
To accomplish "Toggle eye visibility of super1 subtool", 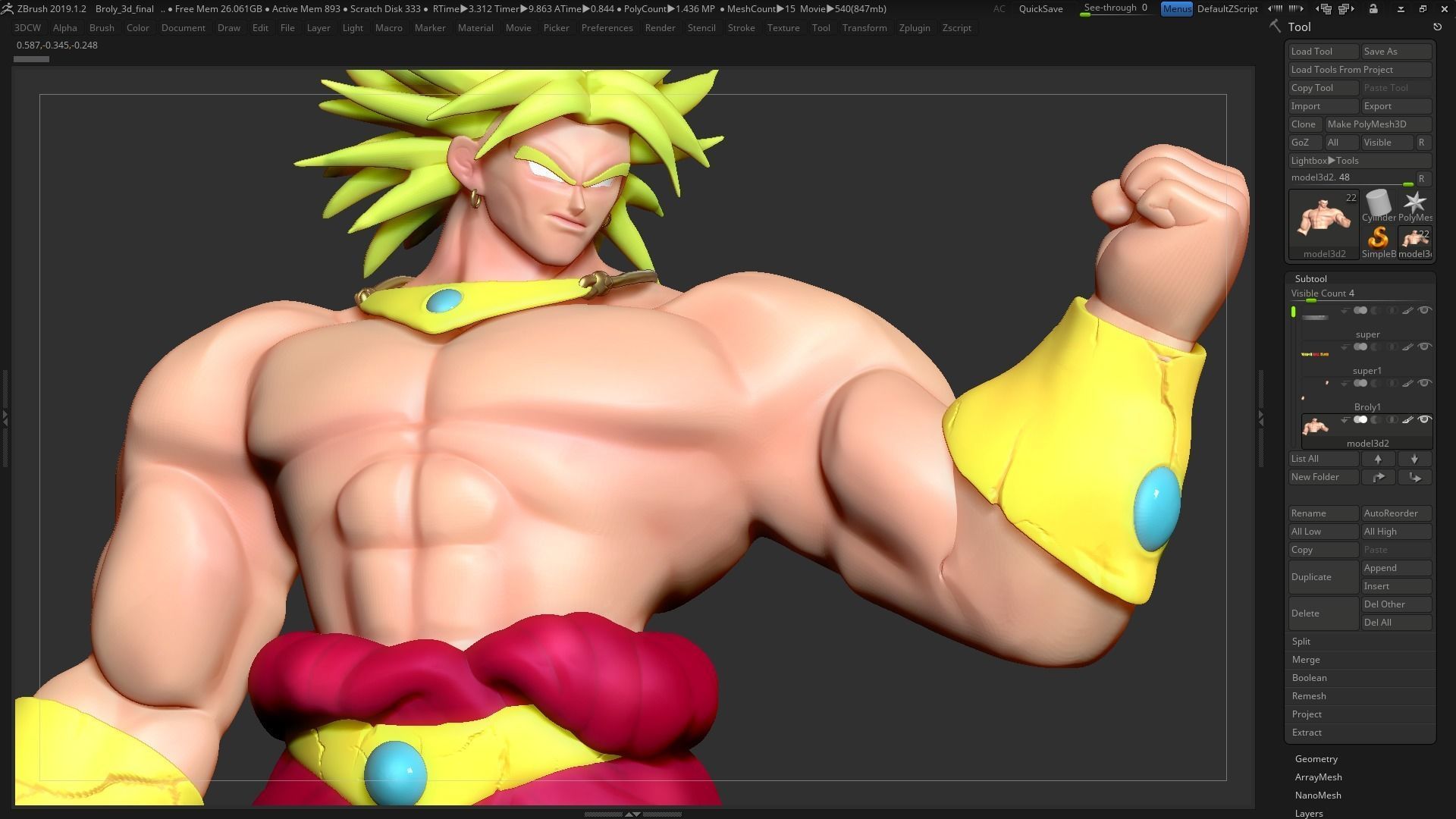I will [1425, 347].
